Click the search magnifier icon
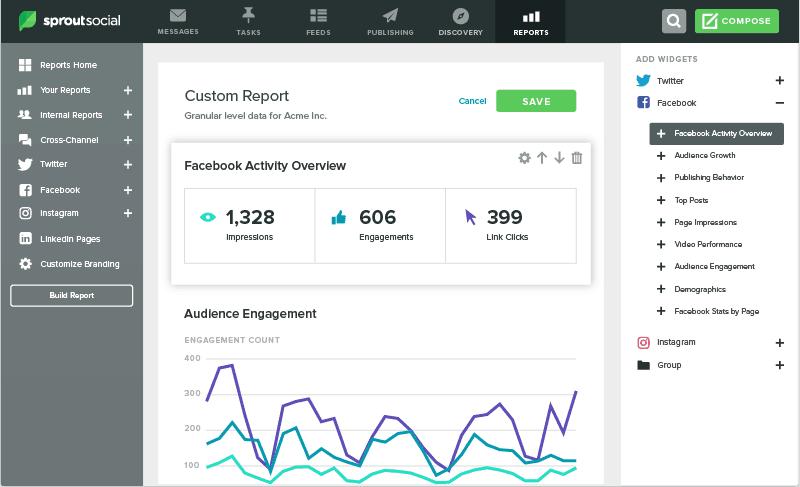This screenshot has width=800, height=487. 675,21
